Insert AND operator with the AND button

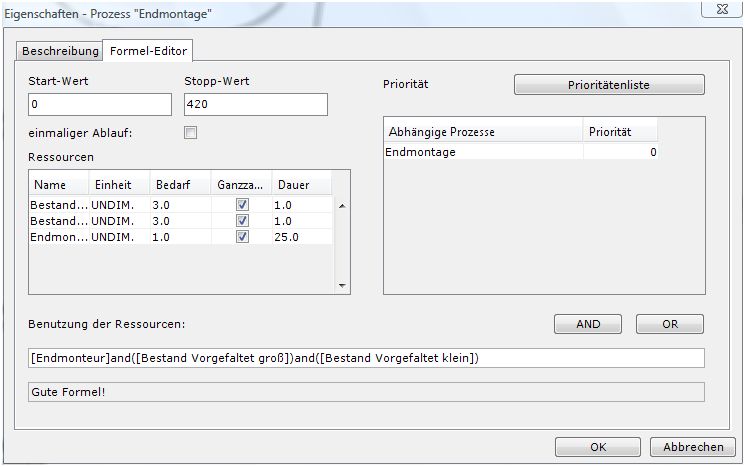(588, 324)
